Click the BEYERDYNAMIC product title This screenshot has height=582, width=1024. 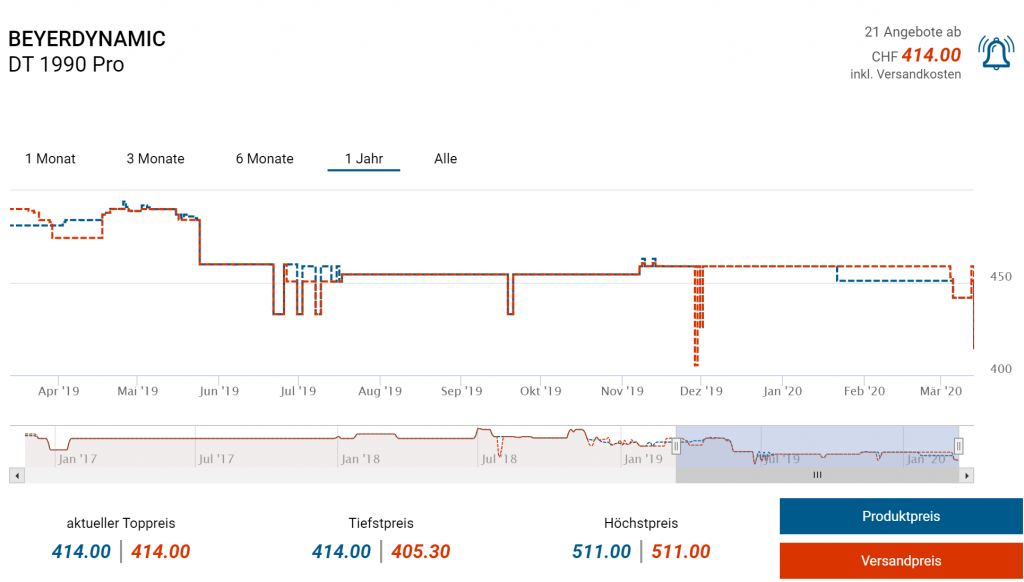(x=87, y=39)
